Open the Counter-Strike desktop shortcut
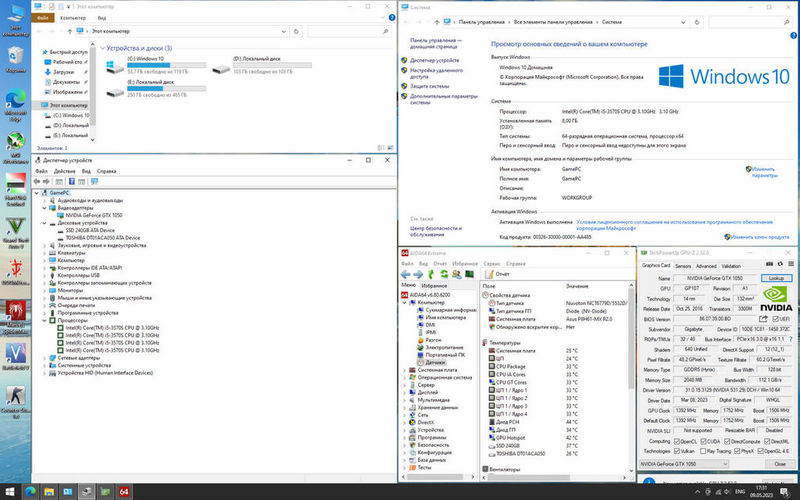Screen dimensions: 800x500 point(16,402)
